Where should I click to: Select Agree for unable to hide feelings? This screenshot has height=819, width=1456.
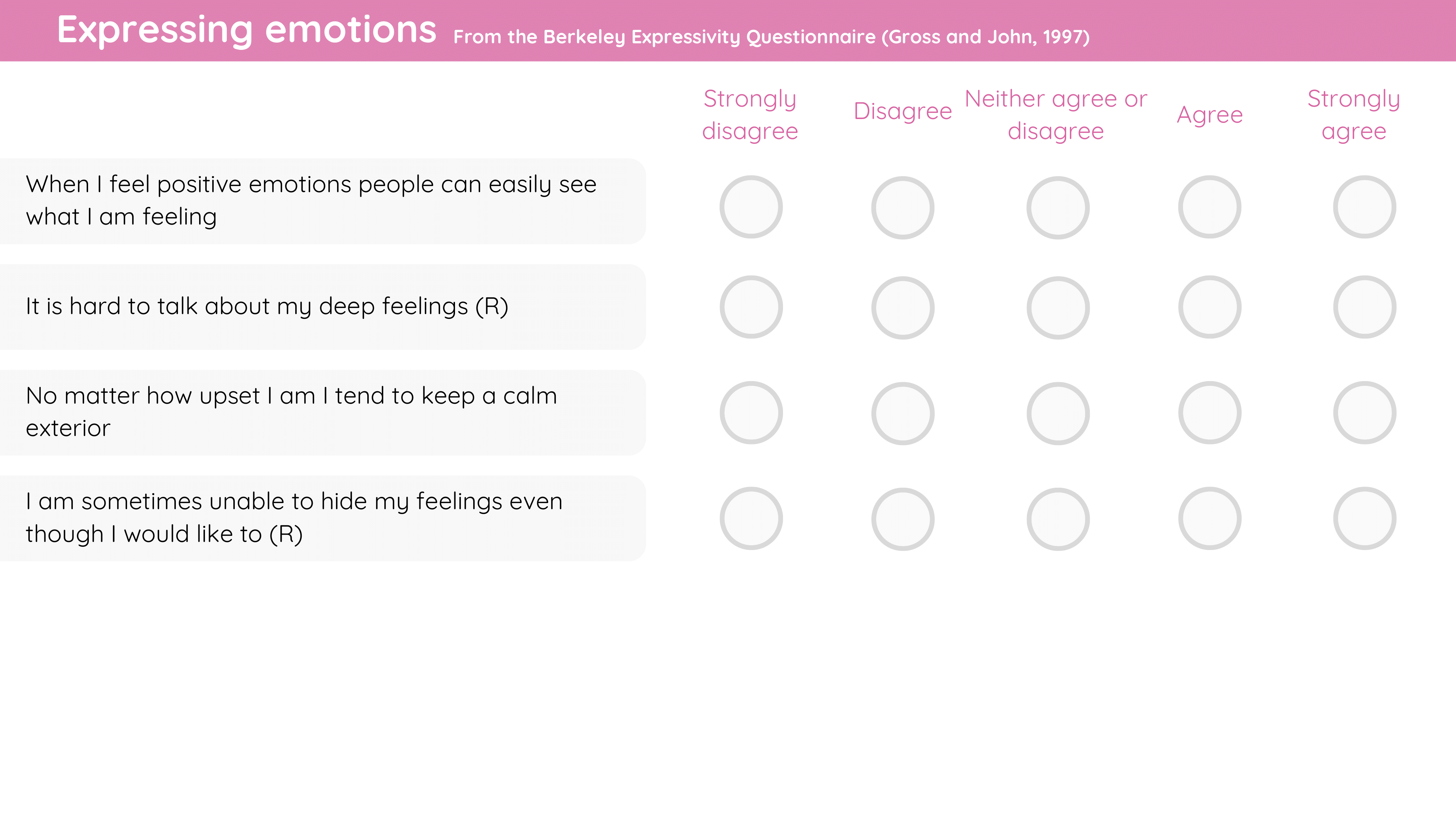[x=1210, y=518]
